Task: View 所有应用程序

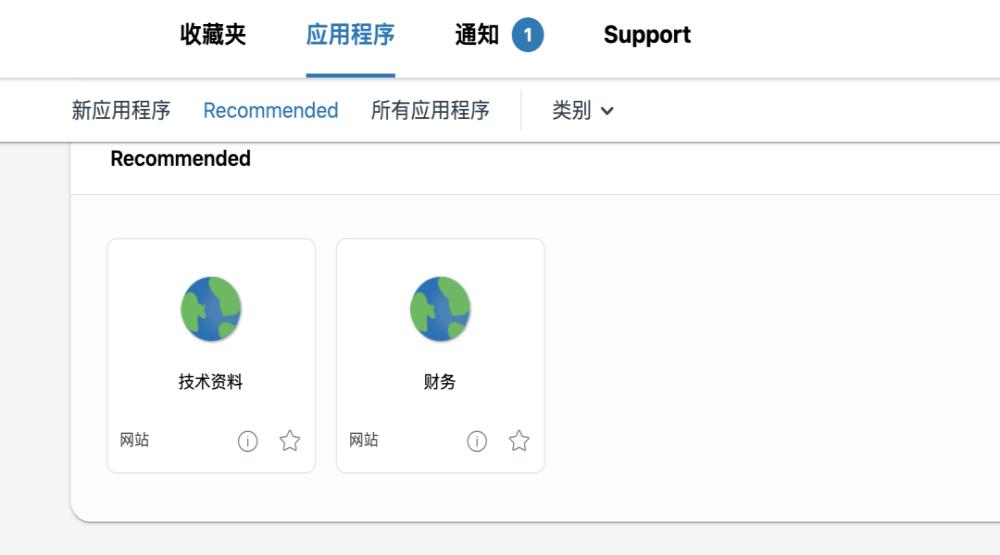Action: pos(430,110)
